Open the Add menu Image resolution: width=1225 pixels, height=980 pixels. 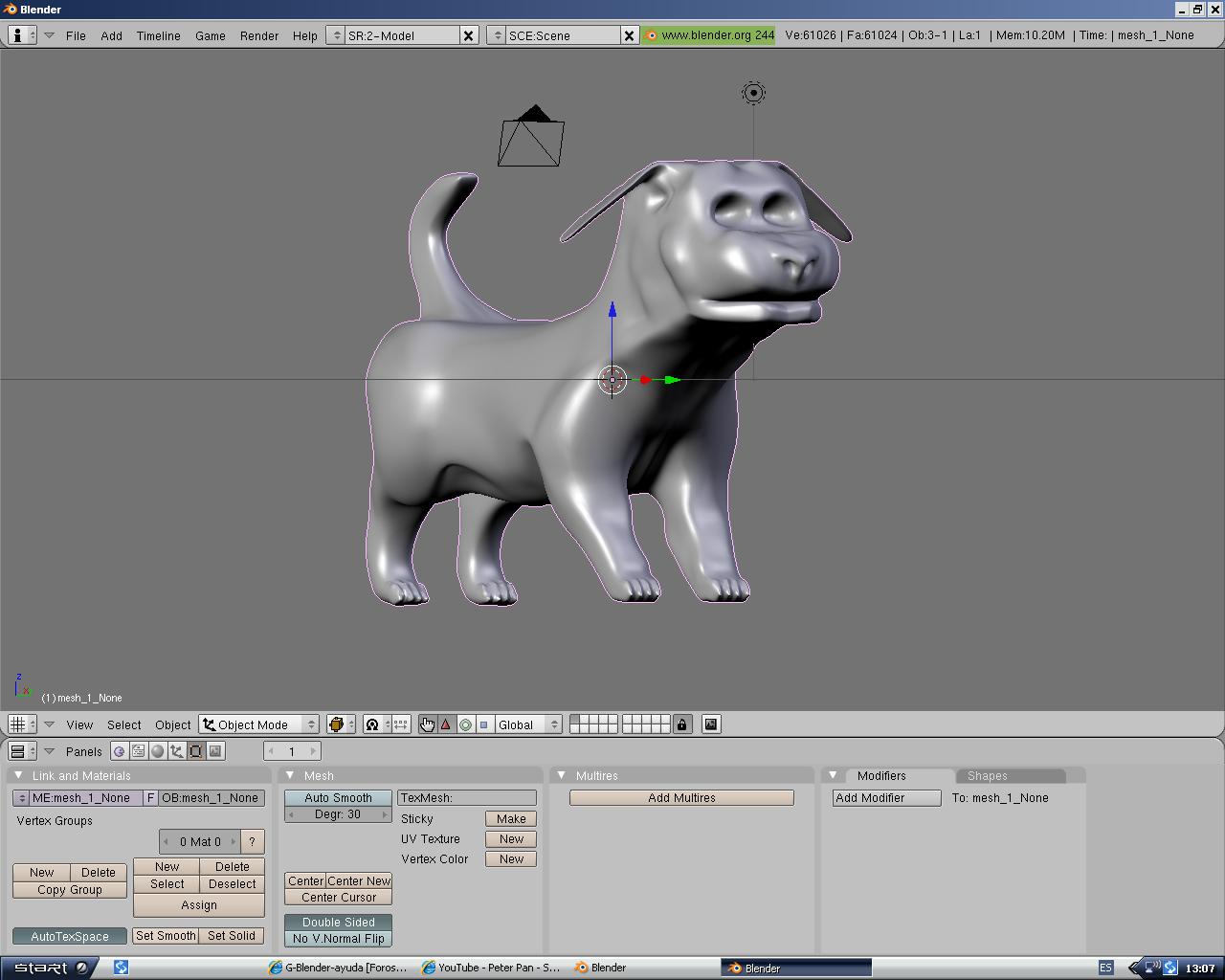111,35
